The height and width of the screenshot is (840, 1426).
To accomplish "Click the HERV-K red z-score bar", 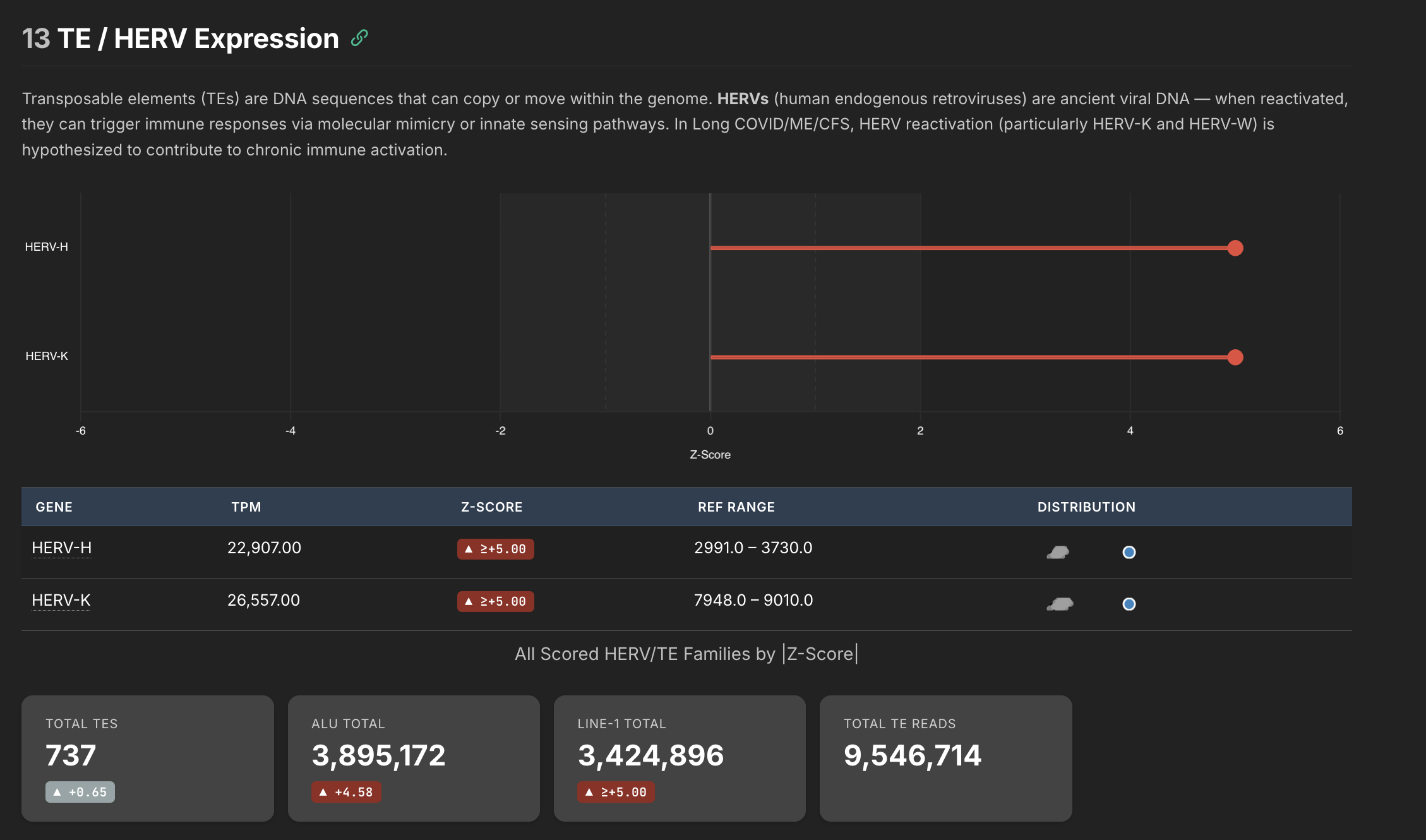I will (973, 357).
